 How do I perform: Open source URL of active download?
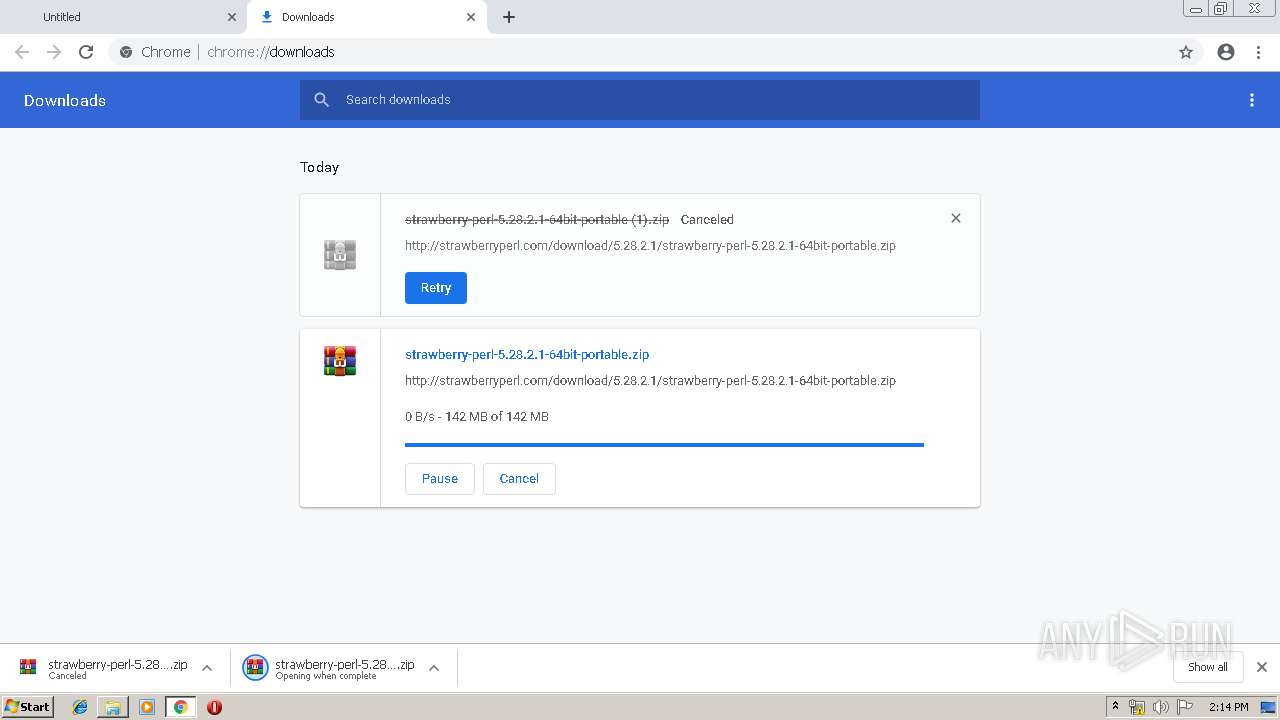(x=650, y=380)
